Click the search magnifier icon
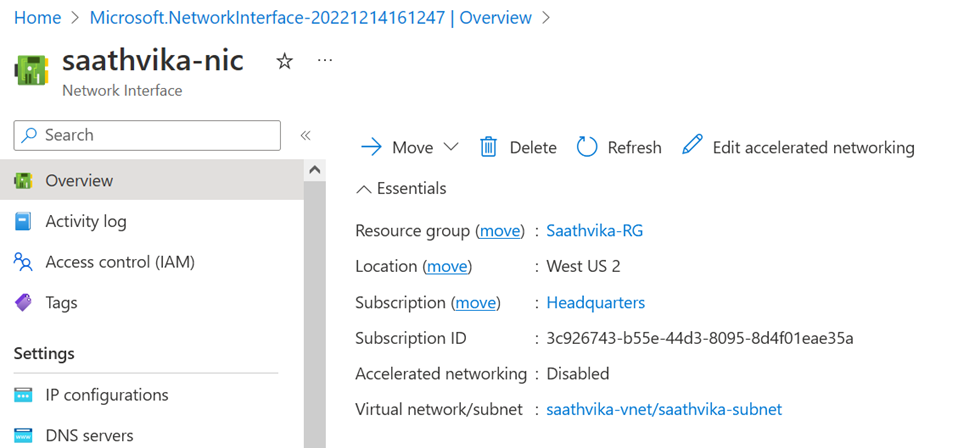This screenshot has width=975, height=448. pyautogui.click(x=29, y=135)
